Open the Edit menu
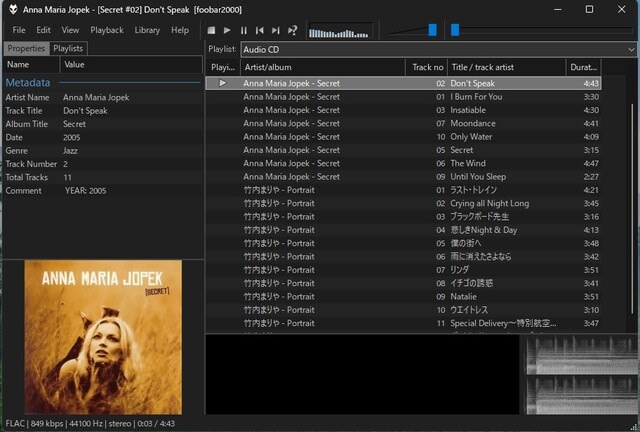 pyautogui.click(x=43, y=30)
